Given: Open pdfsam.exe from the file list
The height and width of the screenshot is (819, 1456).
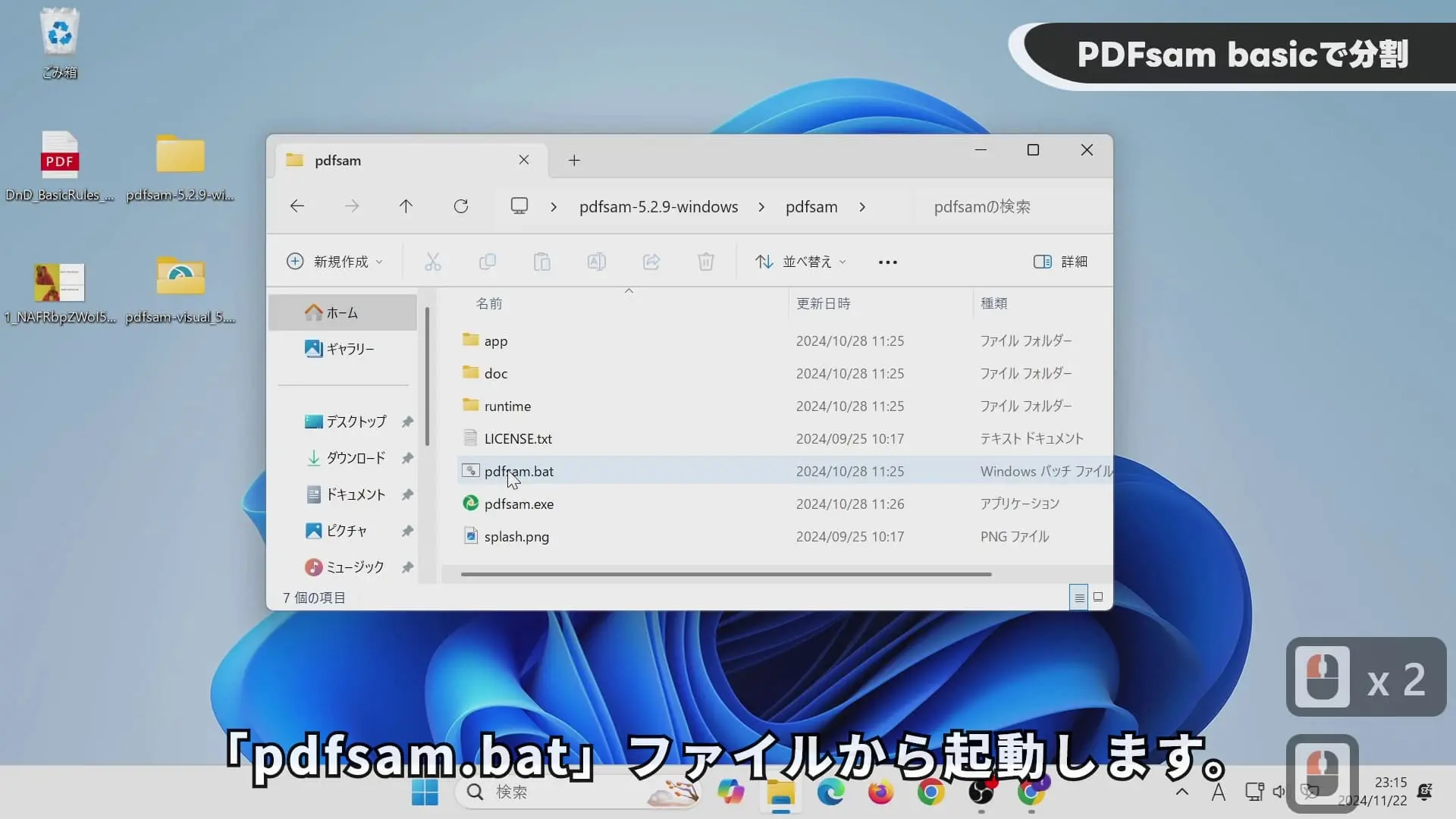Looking at the screenshot, I should [x=519, y=504].
